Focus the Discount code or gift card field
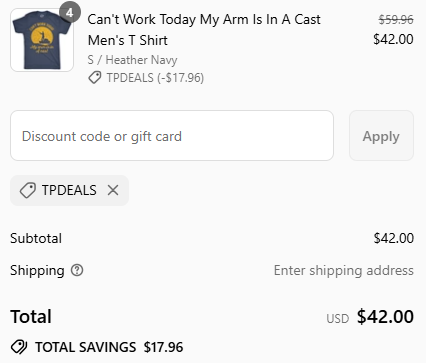 point(172,136)
